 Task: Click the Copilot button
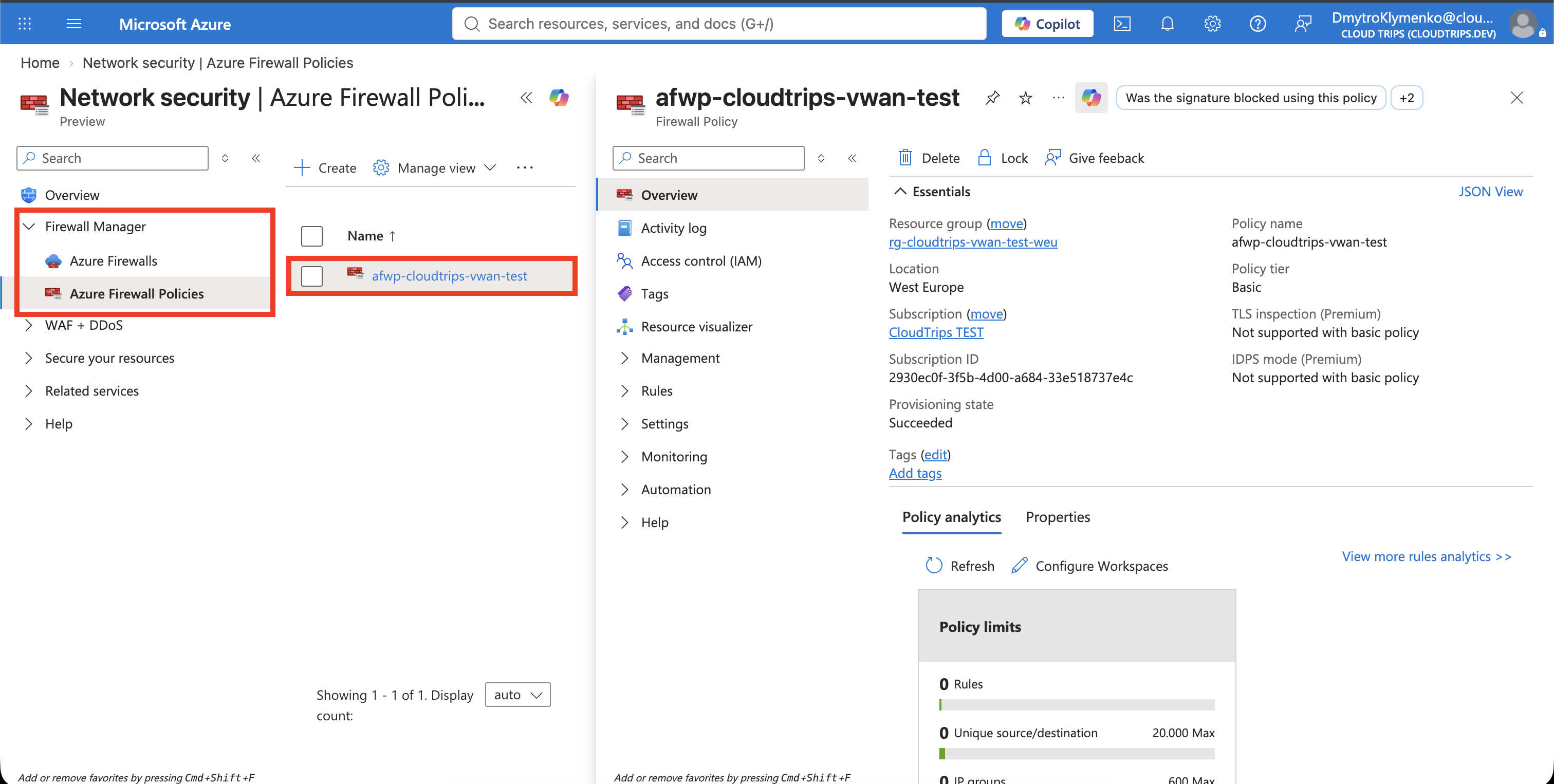coord(1047,24)
